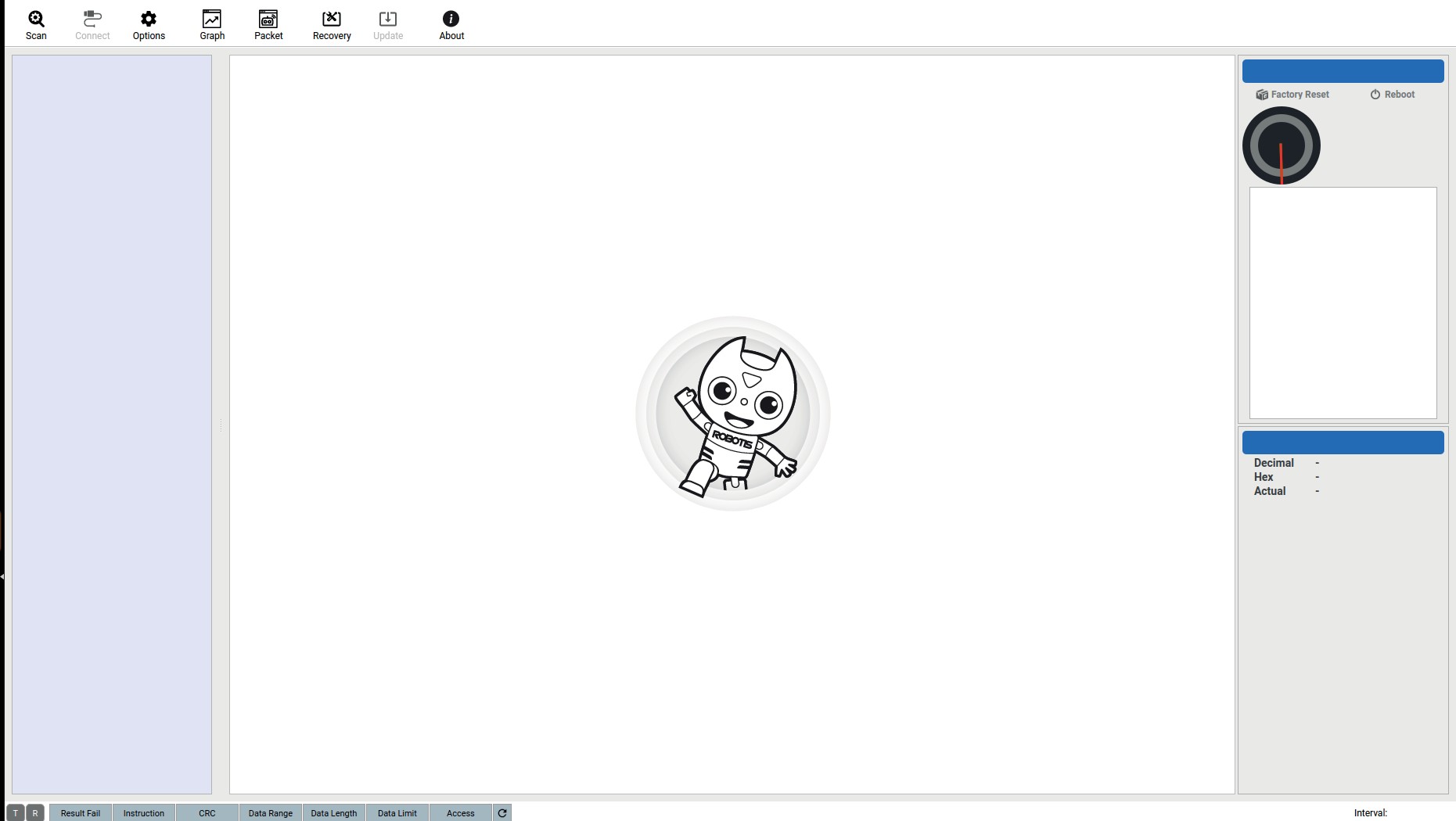Click the ROBOTIS mascot image

pos(733,414)
